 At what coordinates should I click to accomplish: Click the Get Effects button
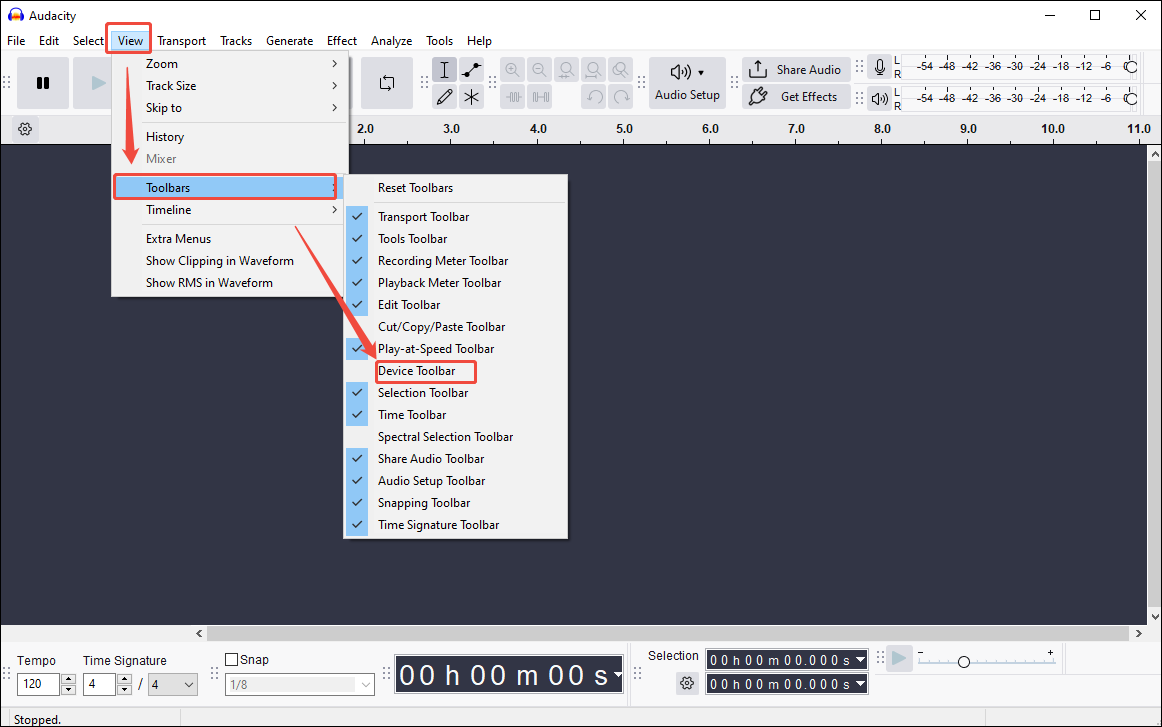pos(797,96)
